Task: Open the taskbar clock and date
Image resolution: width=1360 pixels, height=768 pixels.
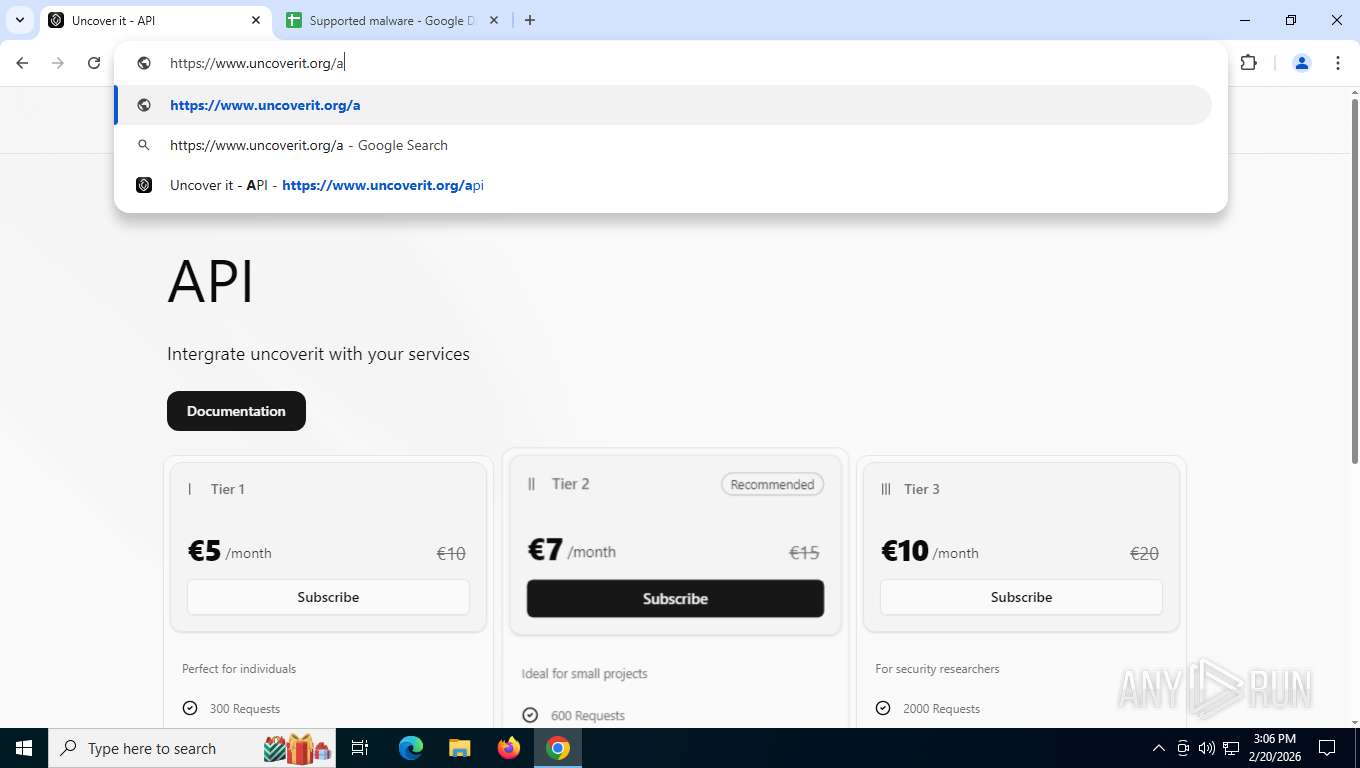Action: tap(1274, 748)
